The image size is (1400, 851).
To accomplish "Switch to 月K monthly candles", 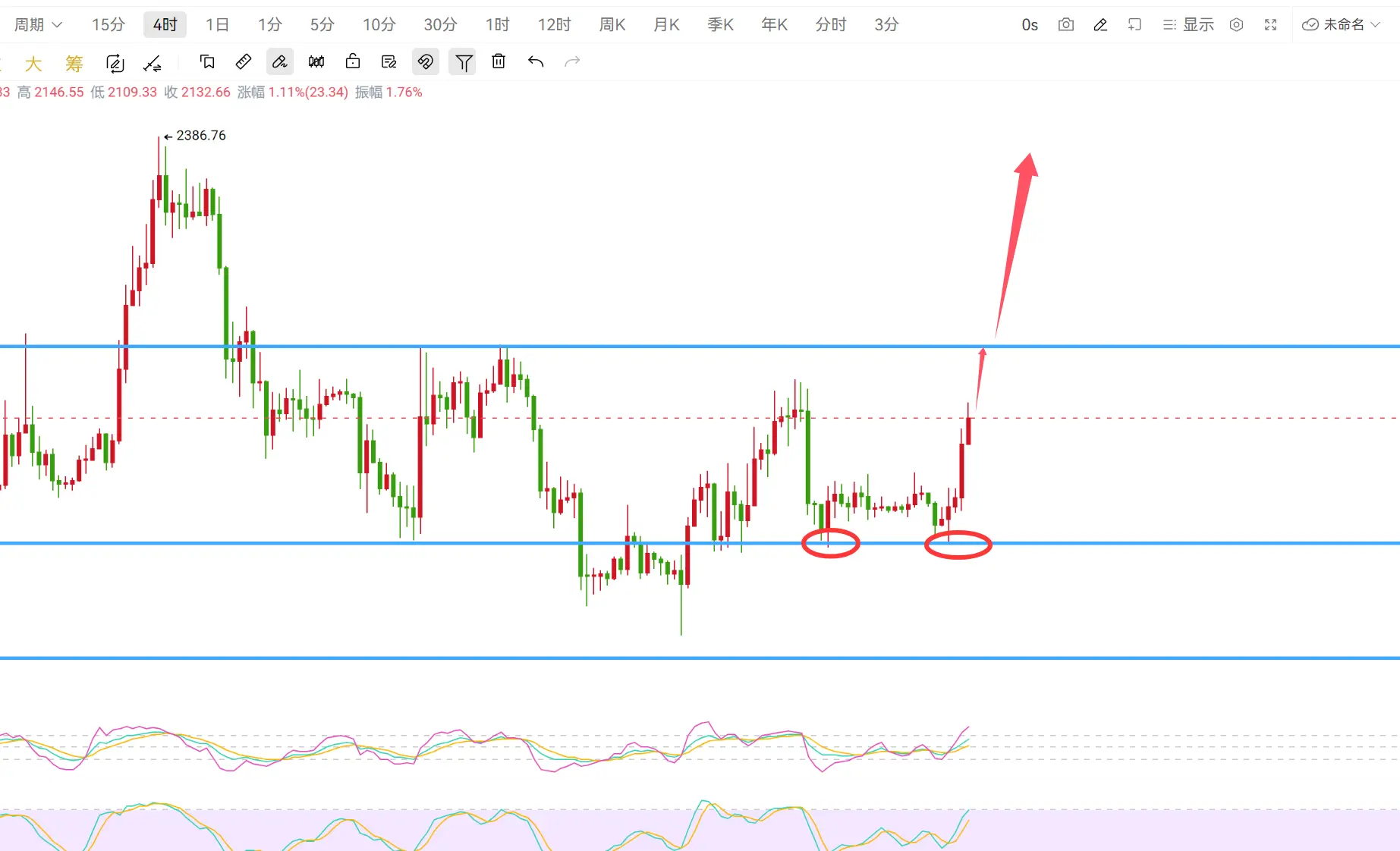I will click(666, 25).
